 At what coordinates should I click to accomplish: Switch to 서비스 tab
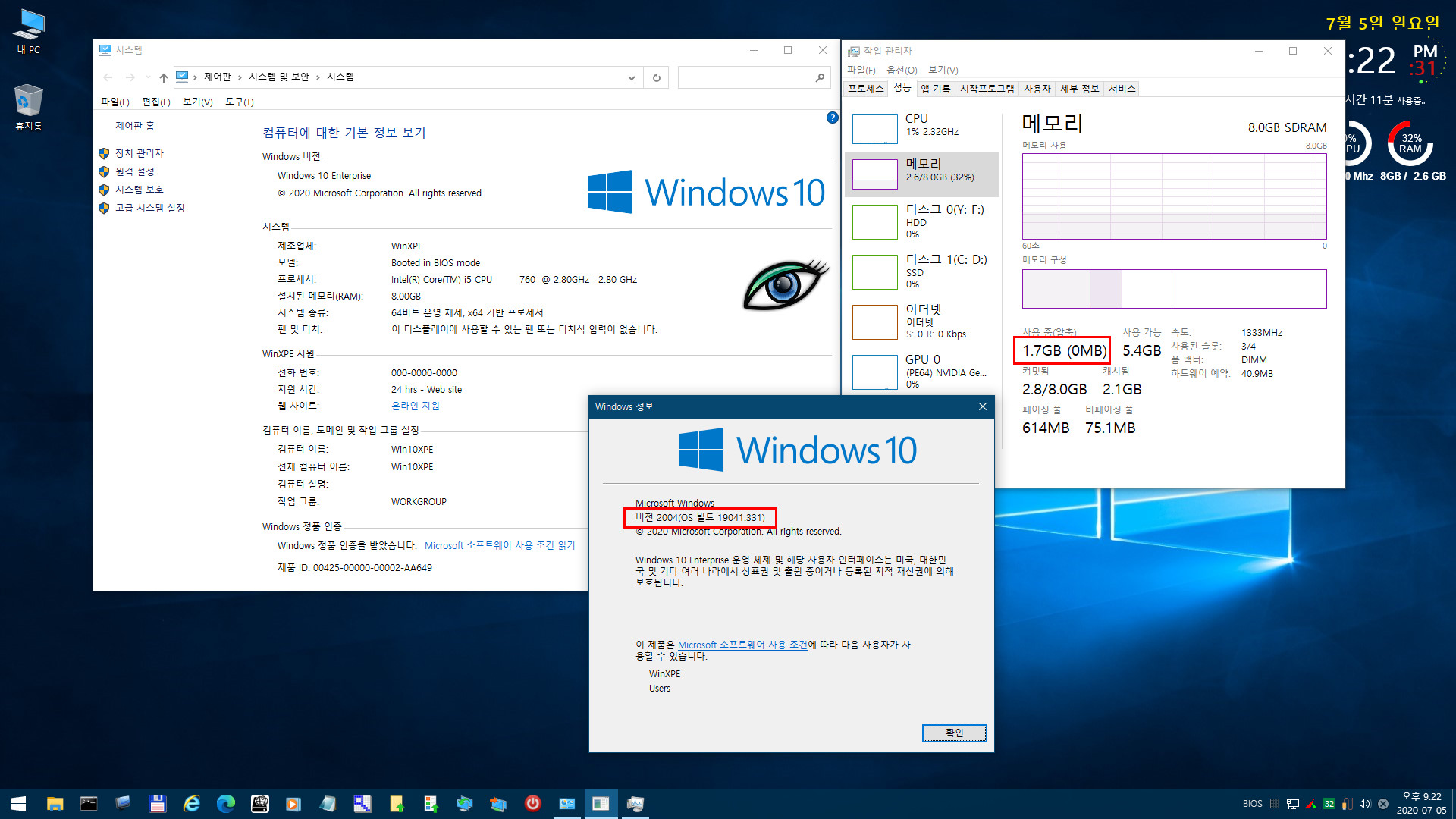tap(1122, 89)
